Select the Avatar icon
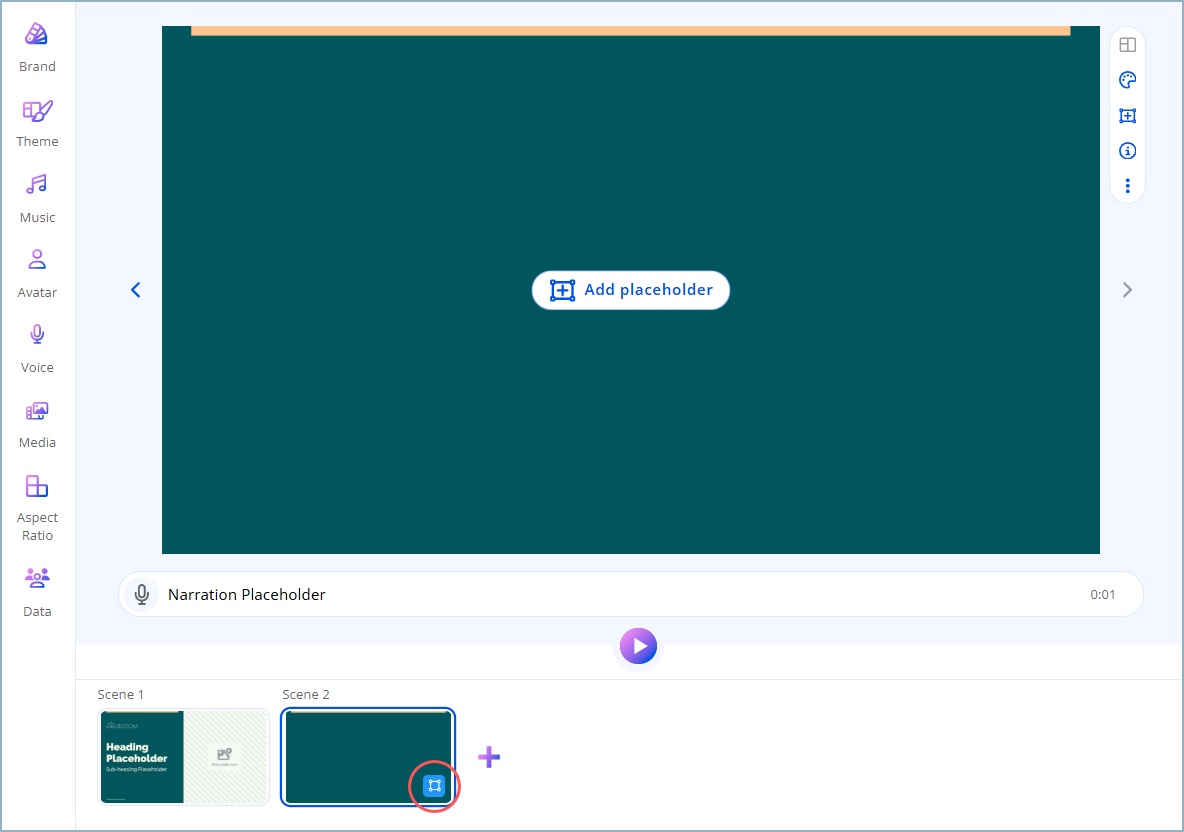Image resolution: width=1184 pixels, height=832 pixels. [37, 259]
